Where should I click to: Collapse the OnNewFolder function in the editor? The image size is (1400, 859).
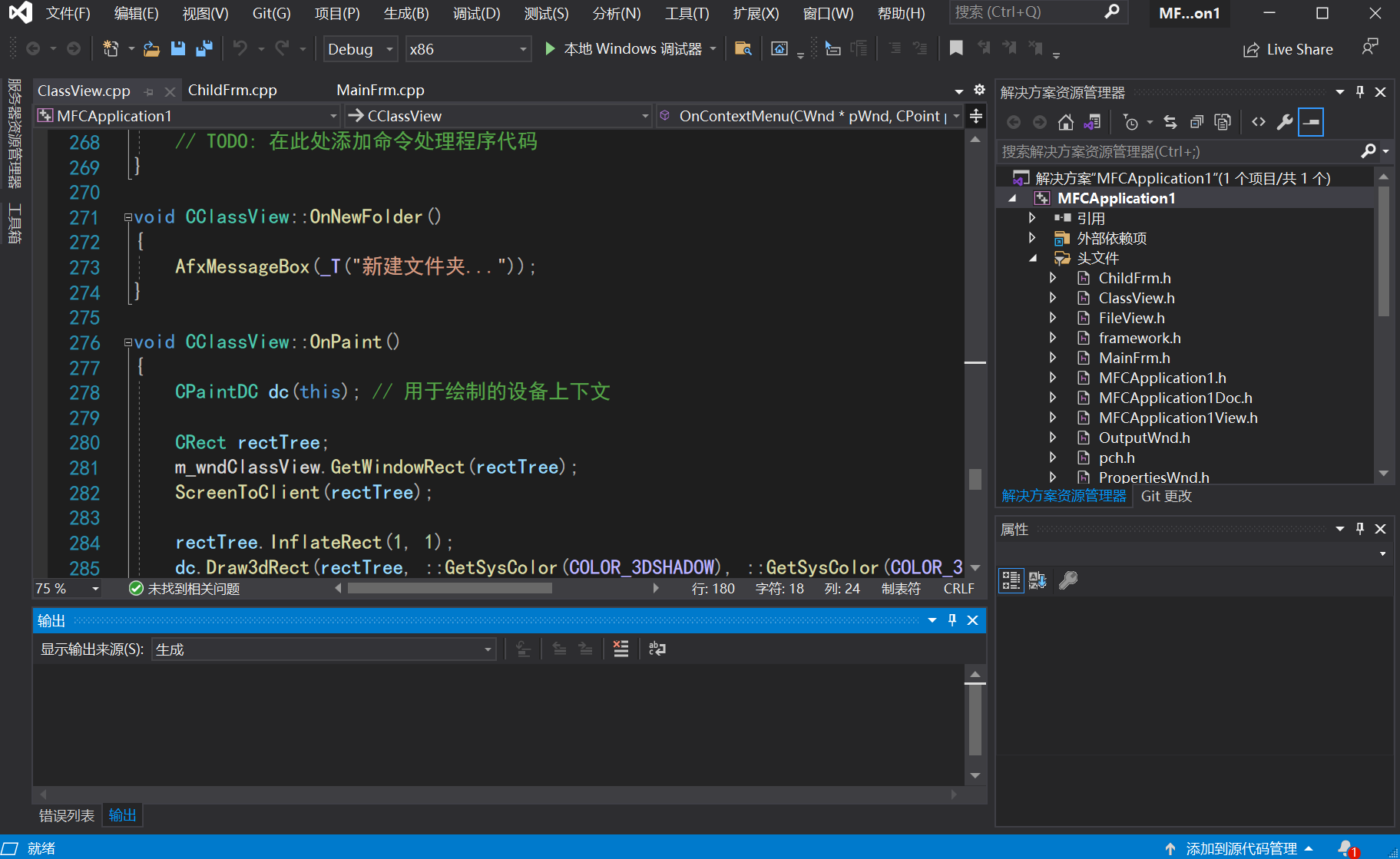(x=128, y=217)
